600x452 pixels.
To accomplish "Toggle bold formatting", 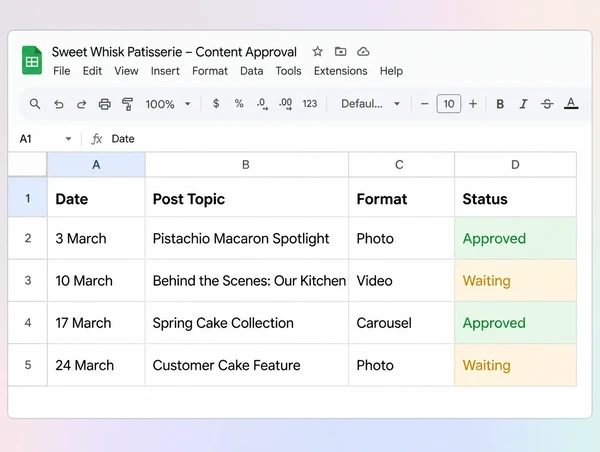I will [x=500, y=104].
